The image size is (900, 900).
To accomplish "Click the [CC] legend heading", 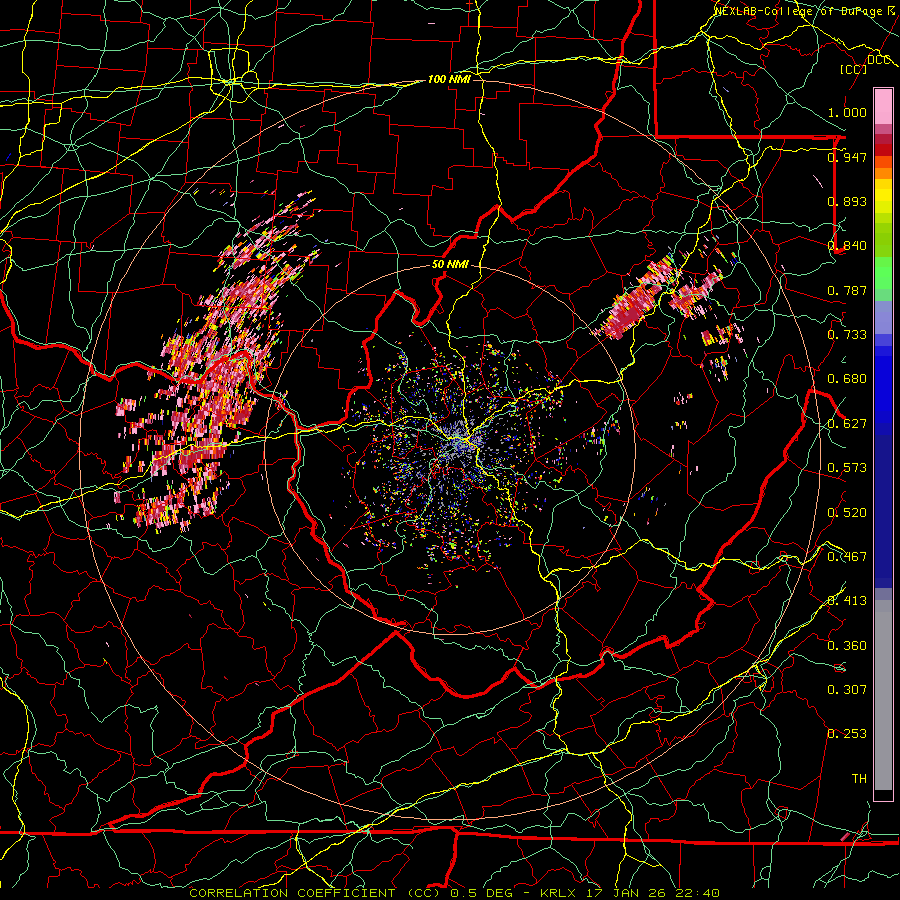I will click(x=853, y=69).
